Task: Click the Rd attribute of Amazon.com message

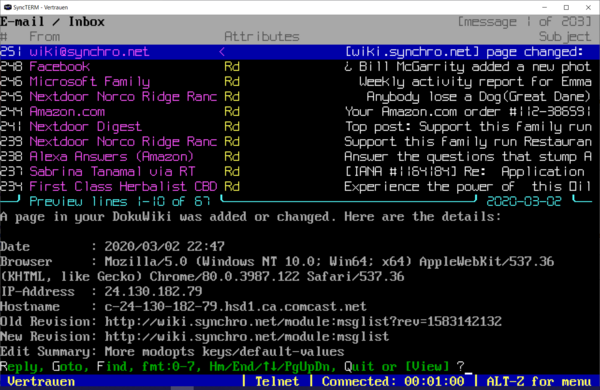Action: 232,112
